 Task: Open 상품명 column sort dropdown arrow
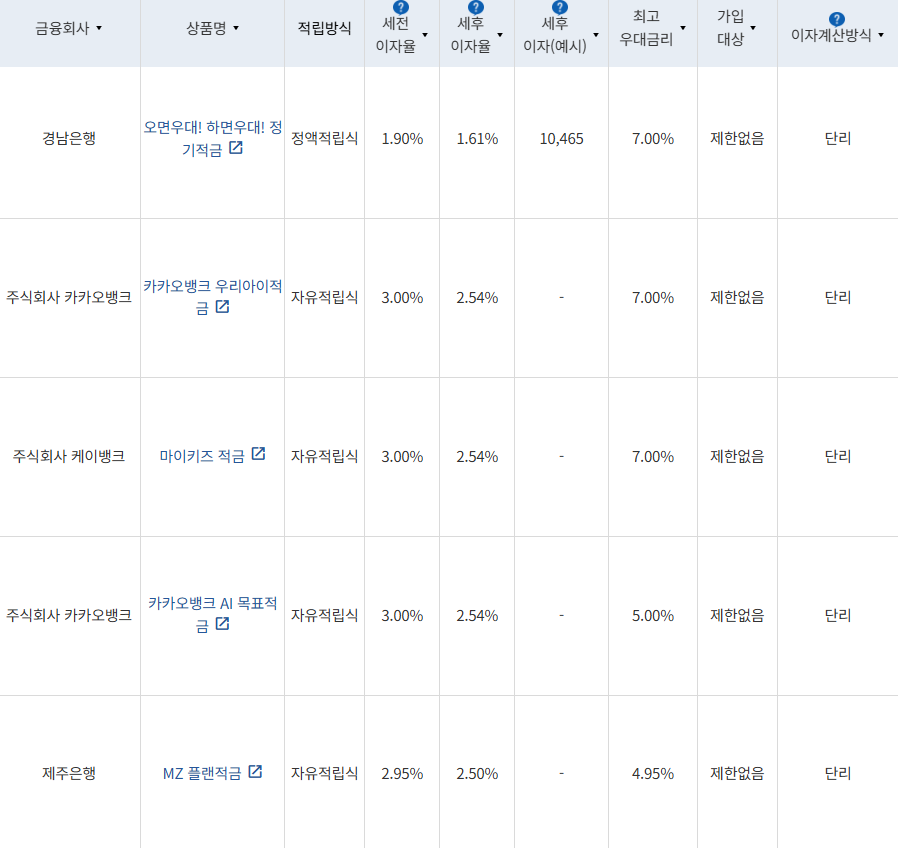[x=236, y=28]
